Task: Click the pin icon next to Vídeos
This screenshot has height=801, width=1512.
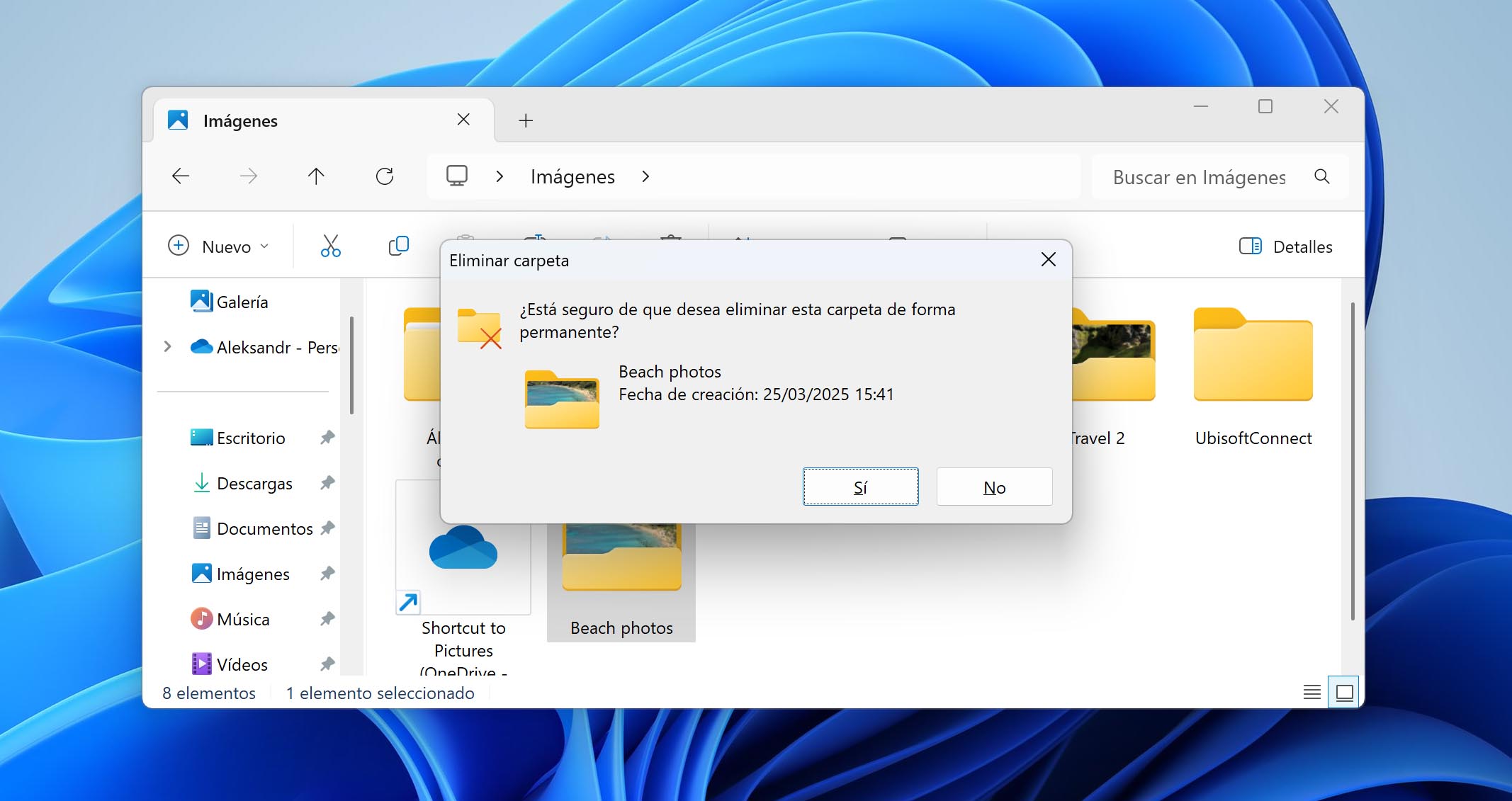Action: tap(327, 664)
